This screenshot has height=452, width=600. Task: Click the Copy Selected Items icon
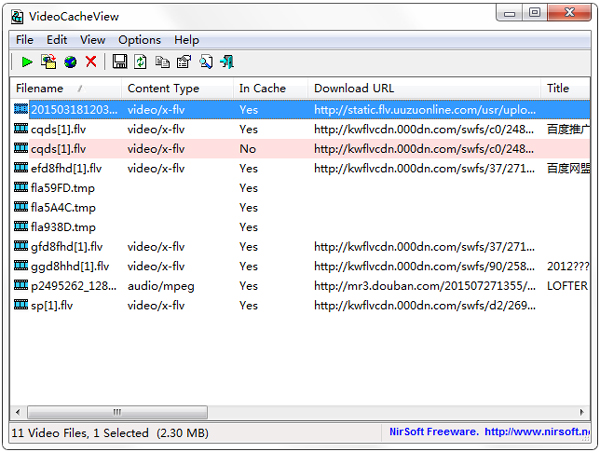[162, 62]
